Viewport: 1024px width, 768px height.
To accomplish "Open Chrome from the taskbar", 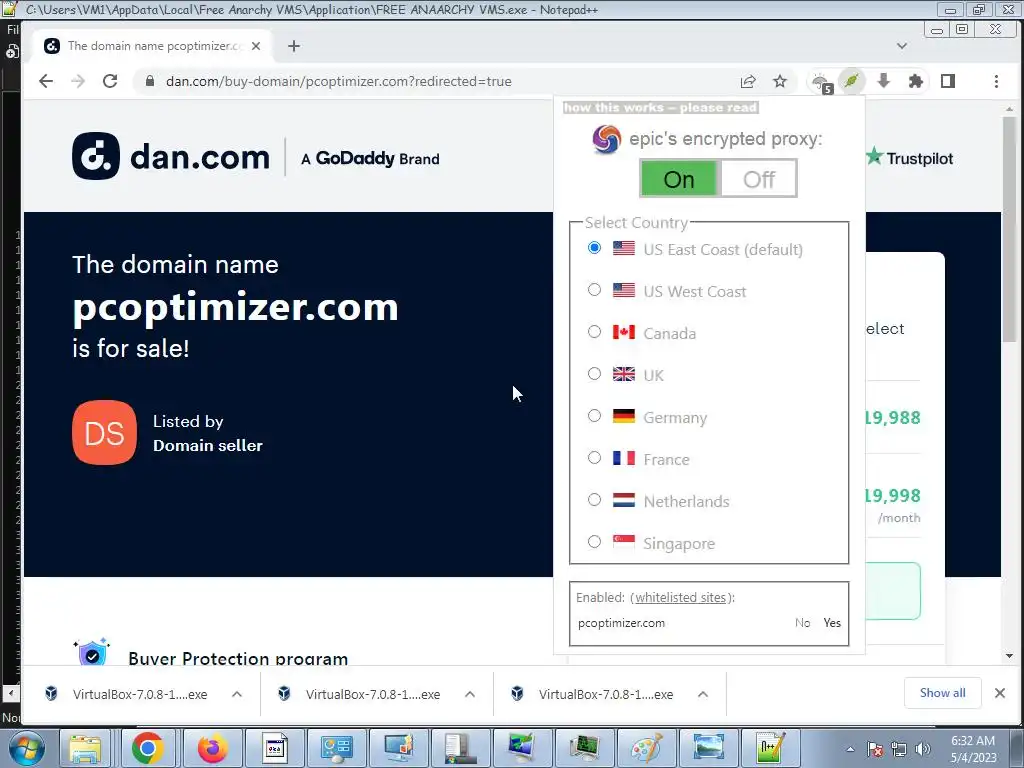I will click(148, 748).
